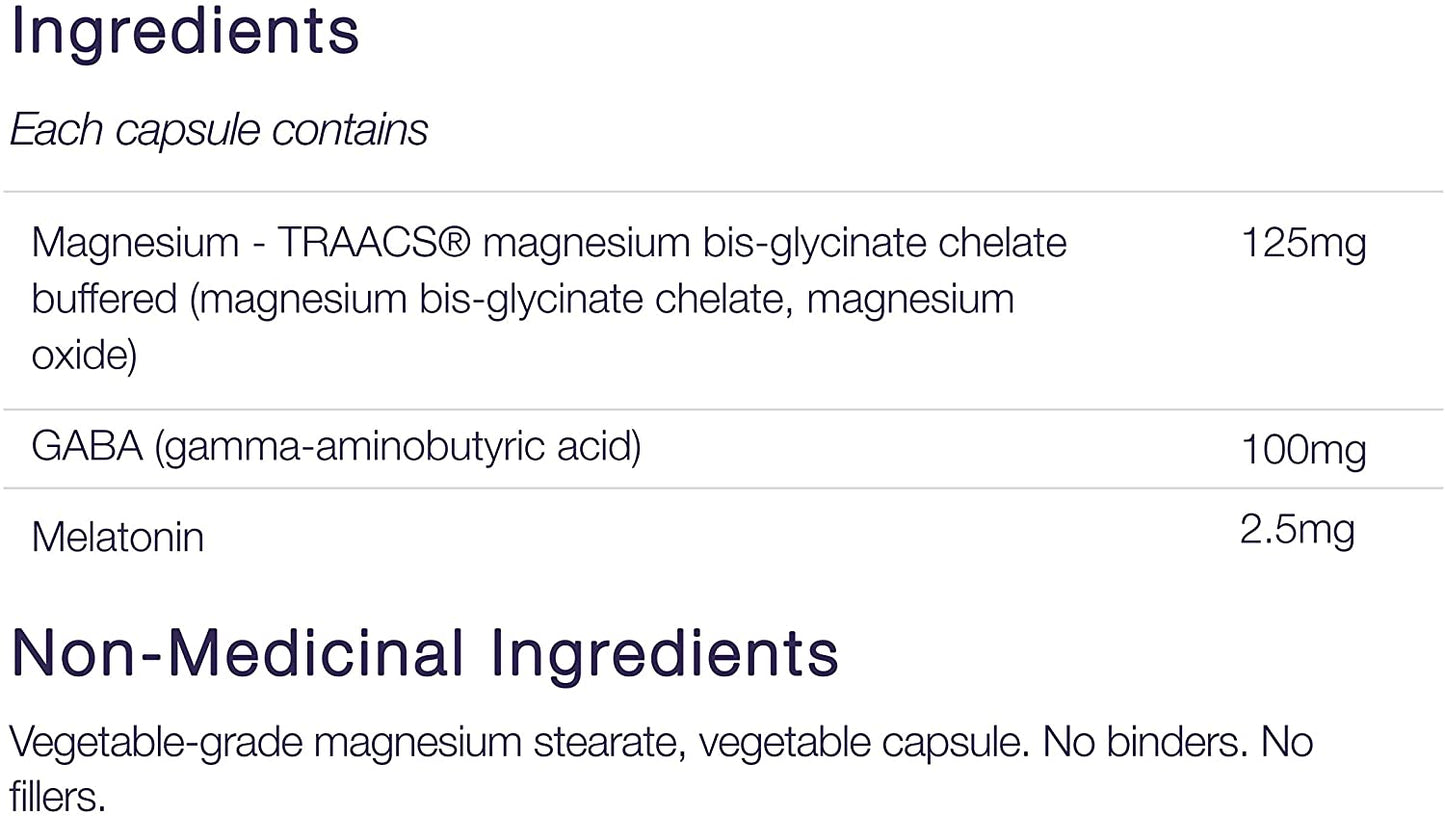Screen dimensions: 1445x816
Task: Click the 'vegetable capsule' phrase
Action: point(862,743)
